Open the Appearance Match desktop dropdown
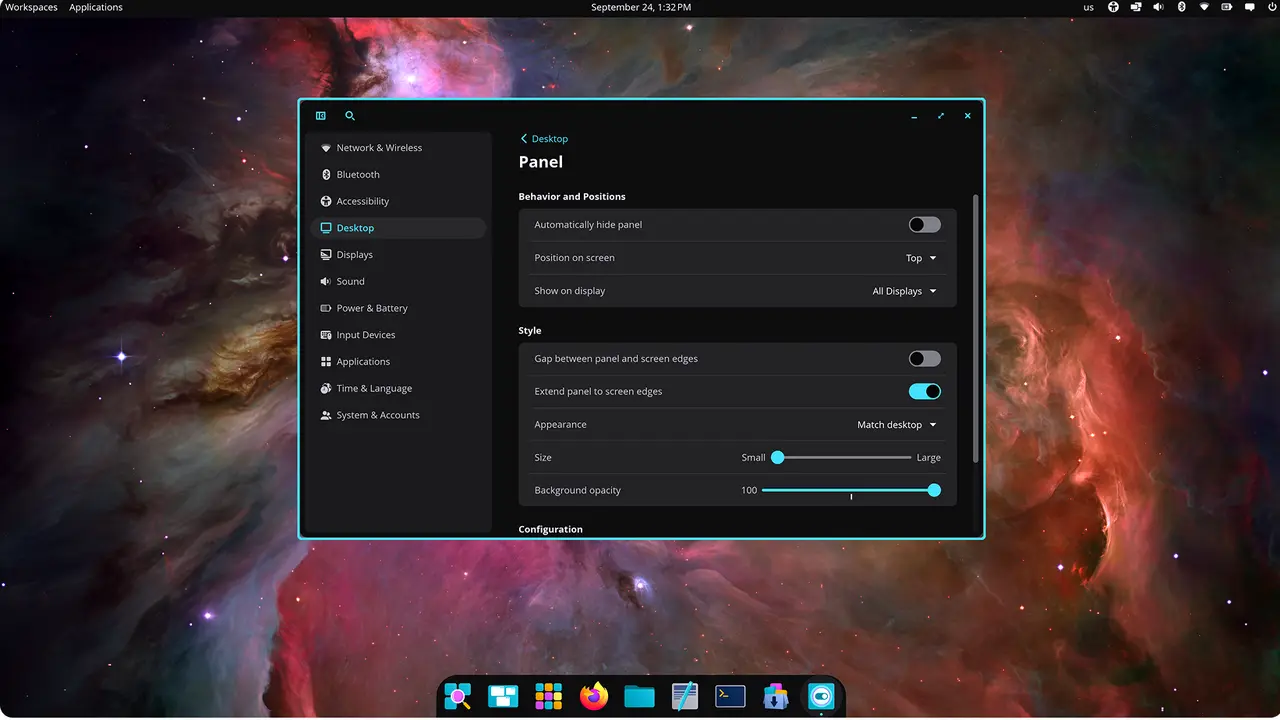This screenshot has width=1280, height=720. (x=897, y=425)
